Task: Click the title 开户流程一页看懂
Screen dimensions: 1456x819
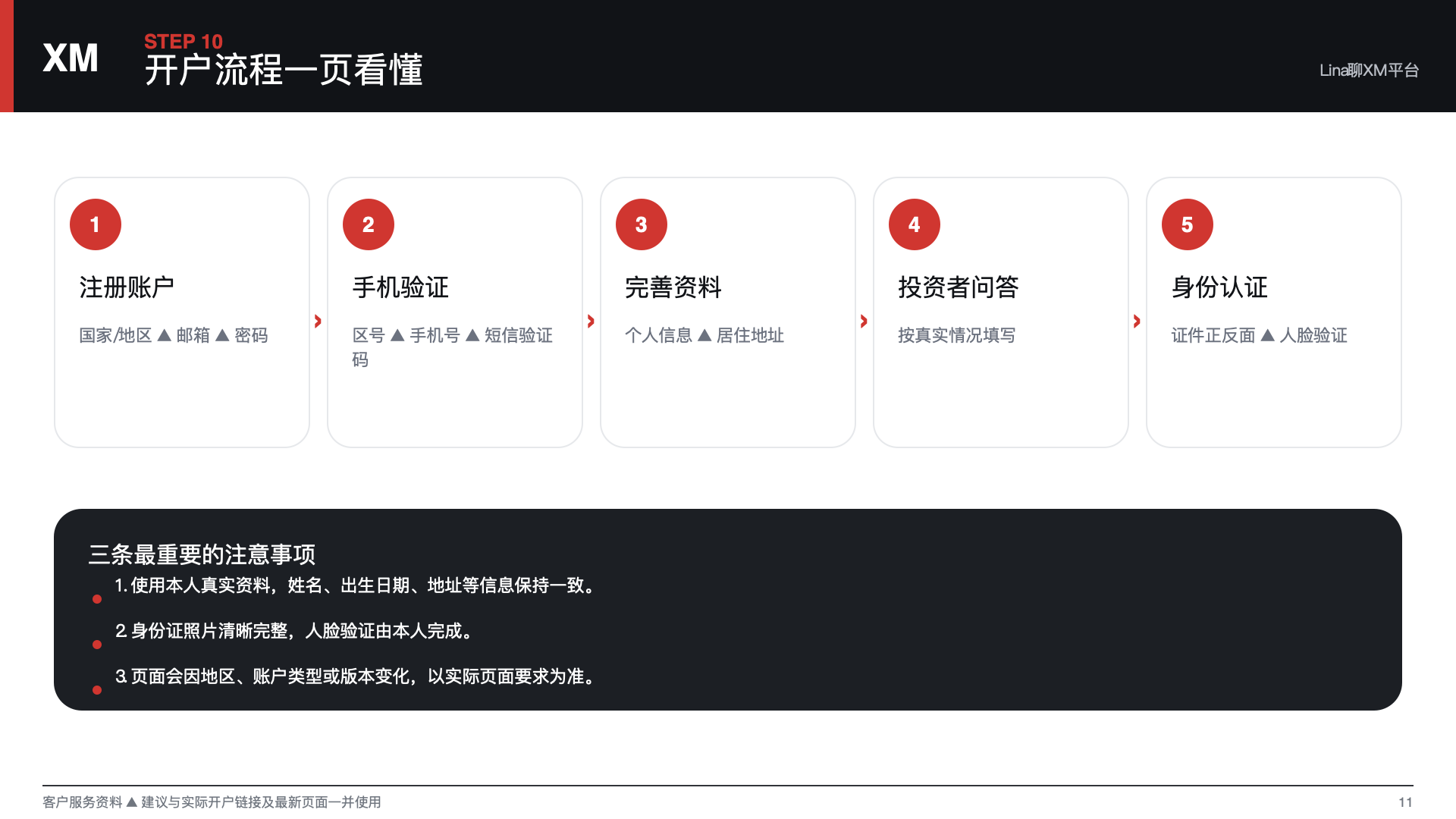Action: [284, 71]
